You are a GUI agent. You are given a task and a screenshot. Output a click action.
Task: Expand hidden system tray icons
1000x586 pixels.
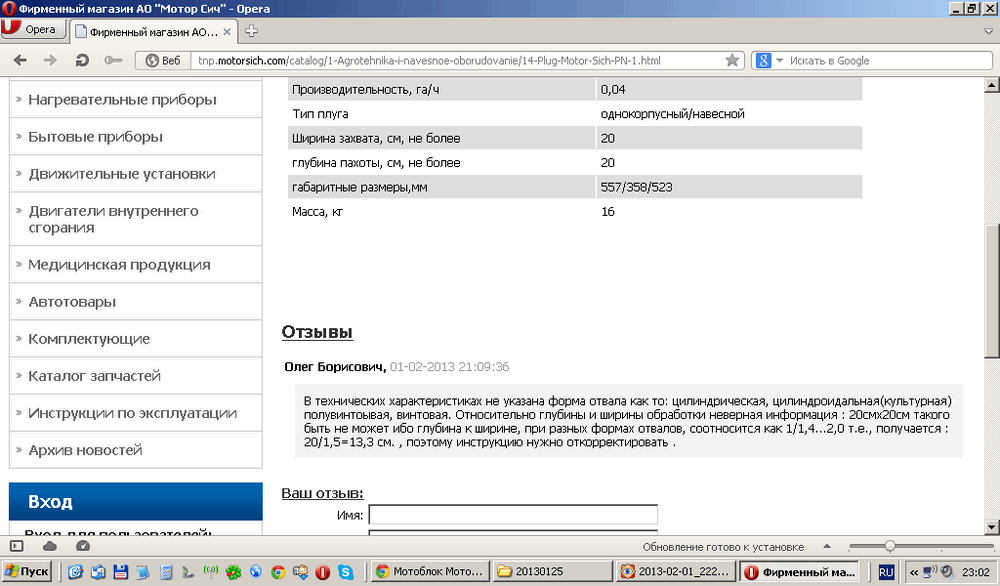[x=913, y=572]
